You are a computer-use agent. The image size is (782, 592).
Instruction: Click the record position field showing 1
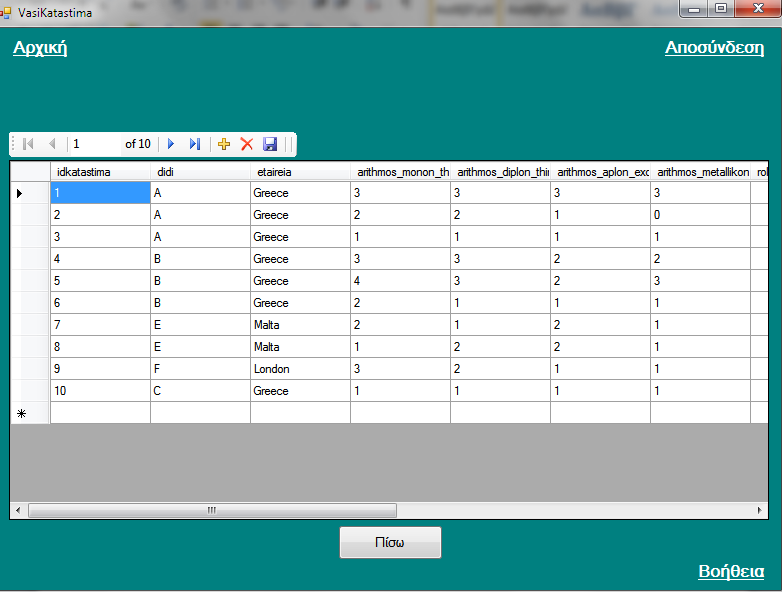pos(95,144)
